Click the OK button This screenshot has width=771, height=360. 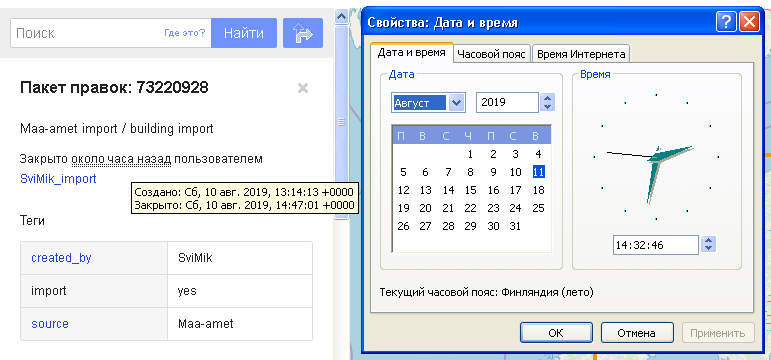(556, 333)
